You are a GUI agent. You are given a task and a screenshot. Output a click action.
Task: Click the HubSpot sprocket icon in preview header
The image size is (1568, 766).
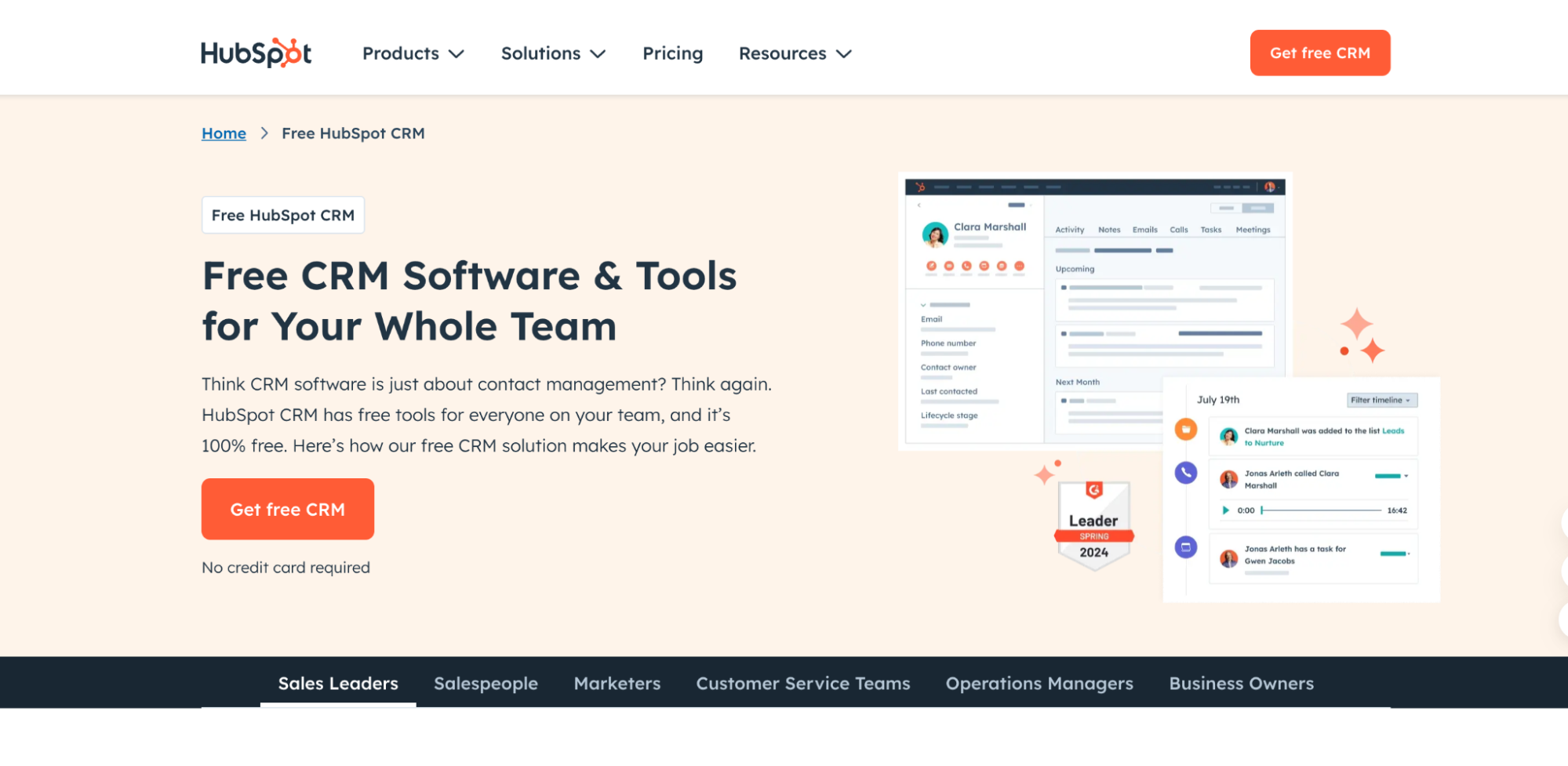(x=921, y=187)
